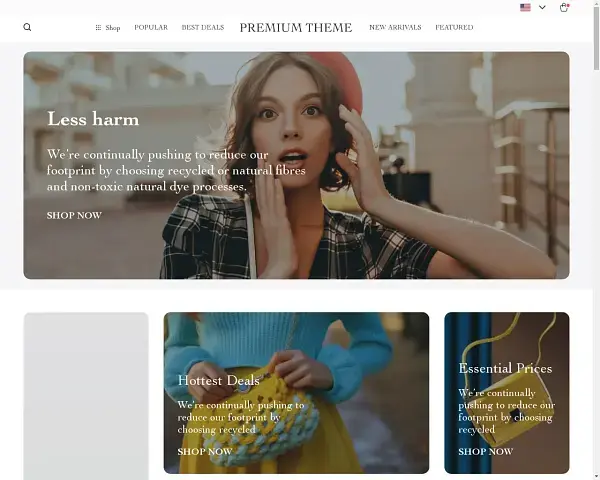Click the empty gray placeholder card
This screenshot has width=600, height=480.
coord(86,396)
